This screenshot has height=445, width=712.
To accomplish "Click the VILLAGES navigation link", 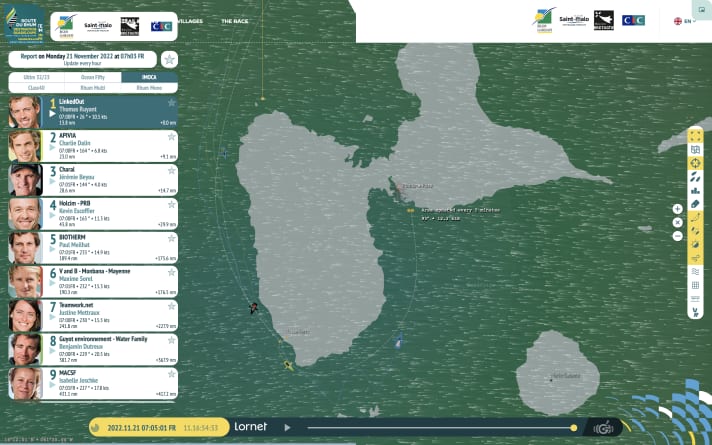I will click(x=190, y=20).
